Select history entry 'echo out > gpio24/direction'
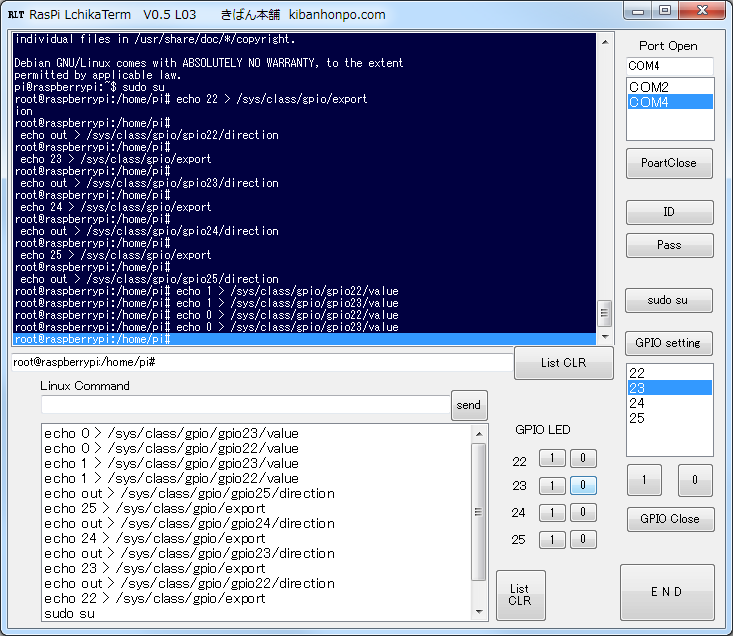 tap(257, 524)
